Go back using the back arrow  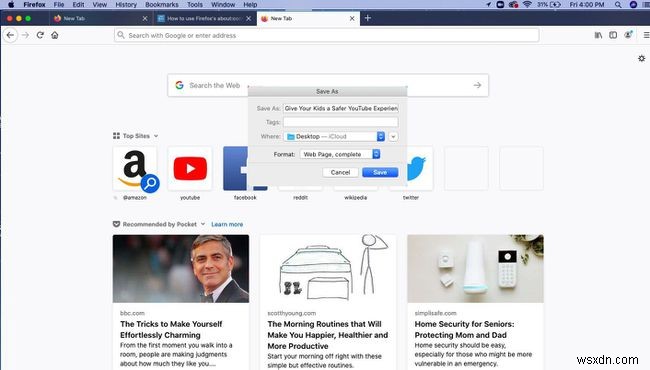tap(10, 35)
